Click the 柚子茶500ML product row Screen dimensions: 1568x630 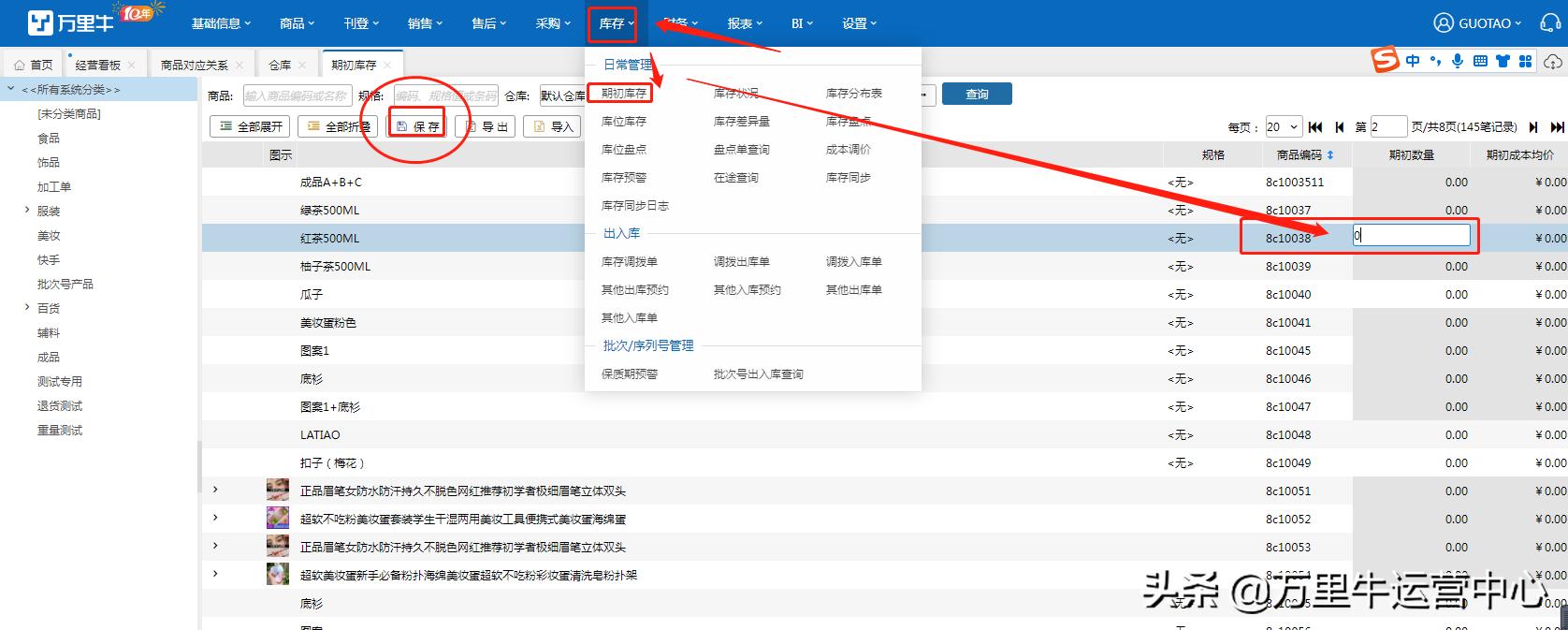884,267
